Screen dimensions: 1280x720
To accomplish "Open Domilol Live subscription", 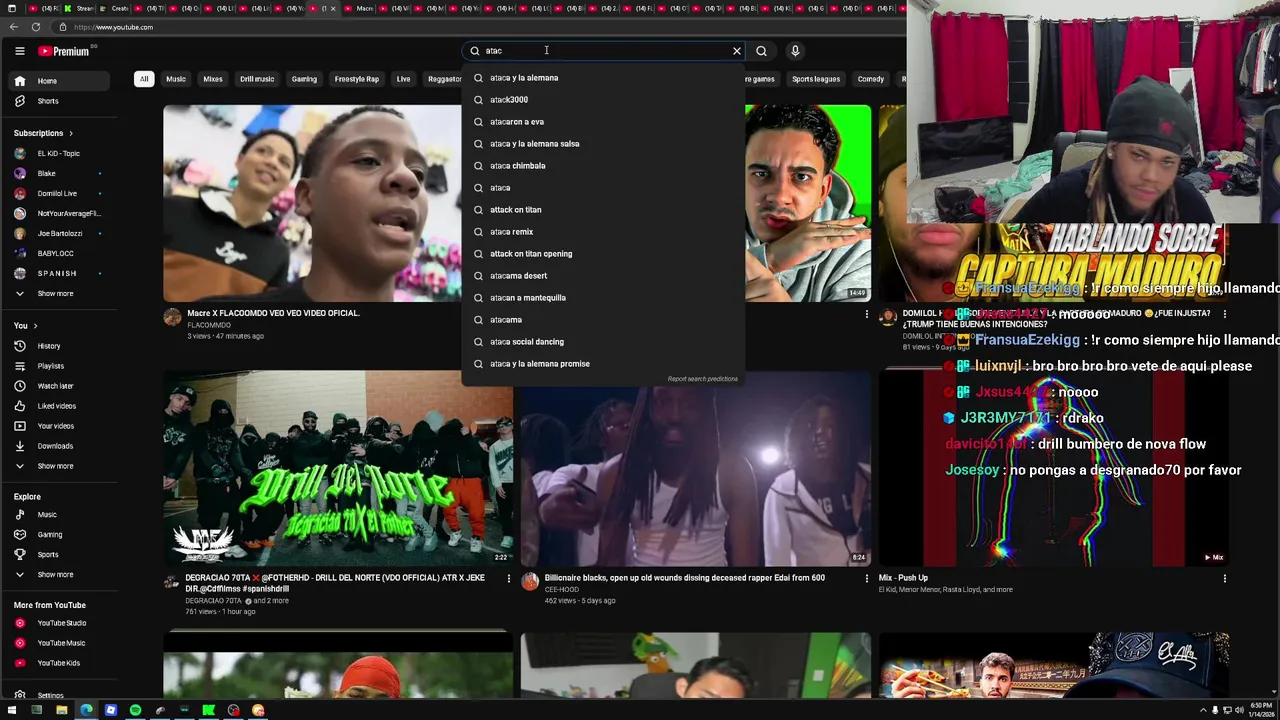I will (x=59, y=193).
